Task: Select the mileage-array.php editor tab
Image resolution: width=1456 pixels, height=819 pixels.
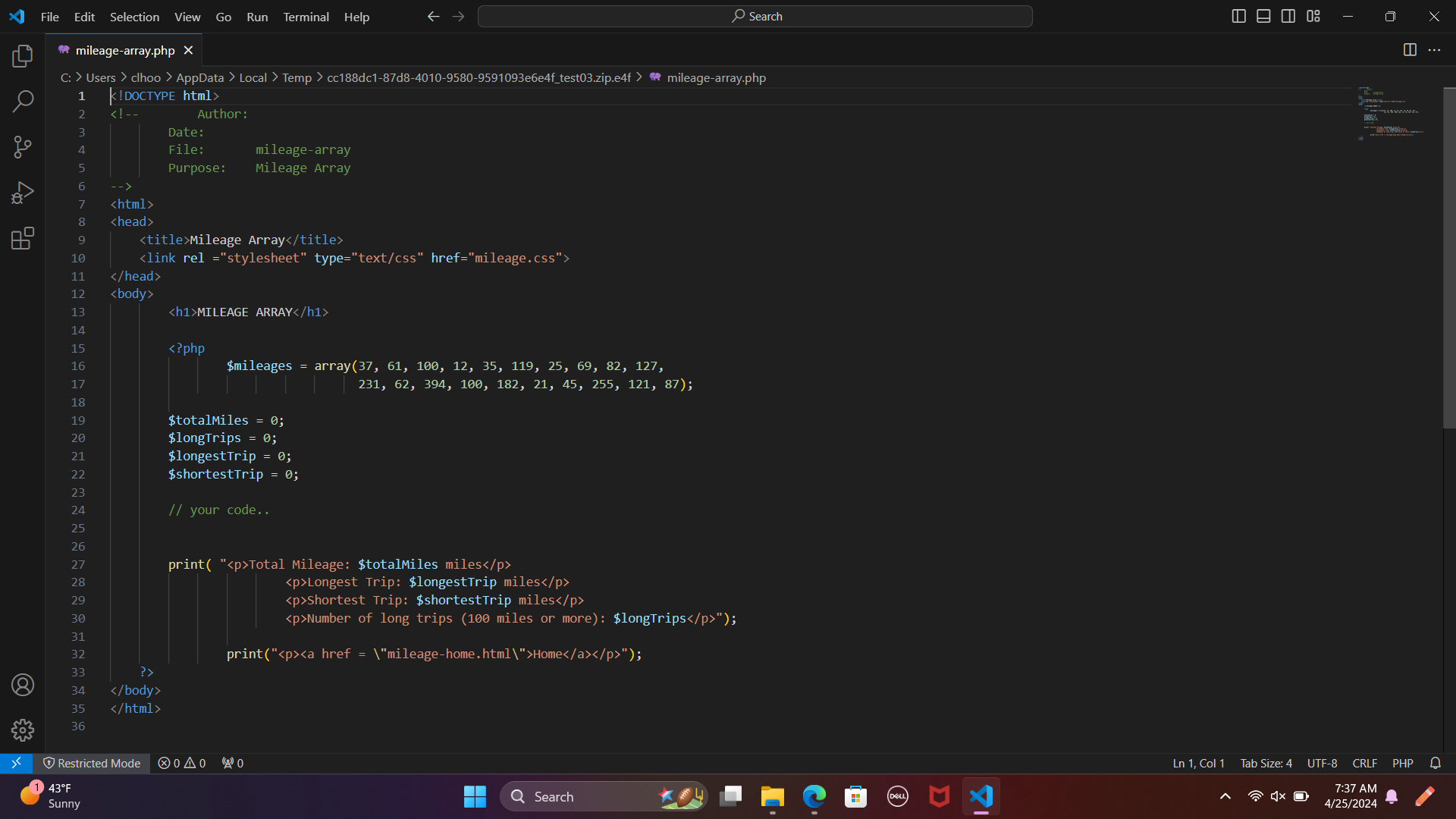Action: 124,50
